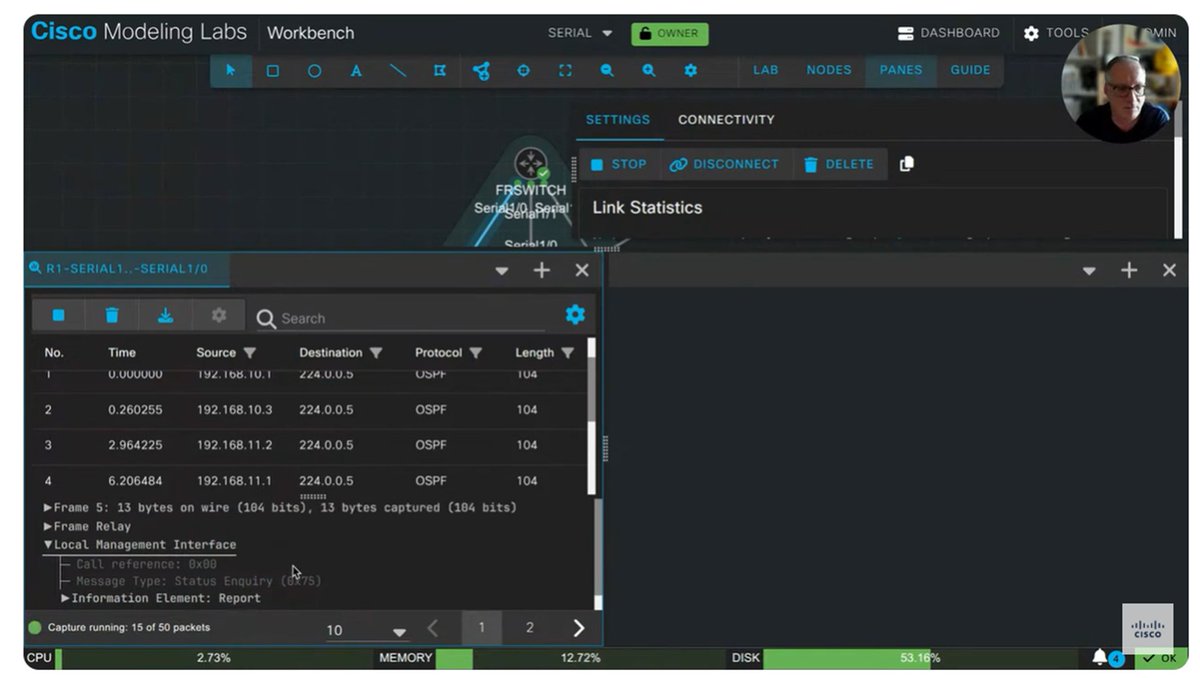The width and height of the screenshot is (1200, 678).
Task: Open the DASHBOARD link
Action: [948, 33]
